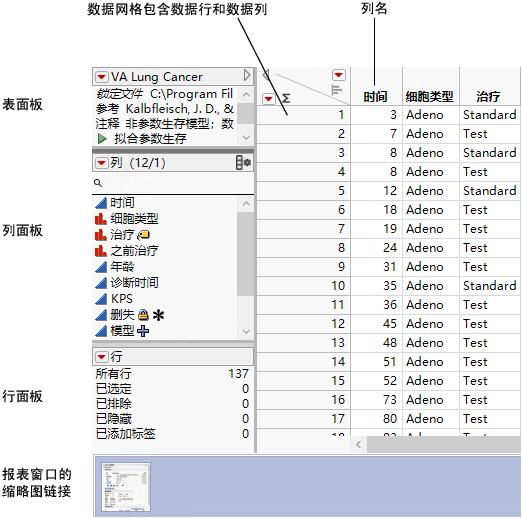
Task: Select row number 5 in the grid
Action: [303, 191]
